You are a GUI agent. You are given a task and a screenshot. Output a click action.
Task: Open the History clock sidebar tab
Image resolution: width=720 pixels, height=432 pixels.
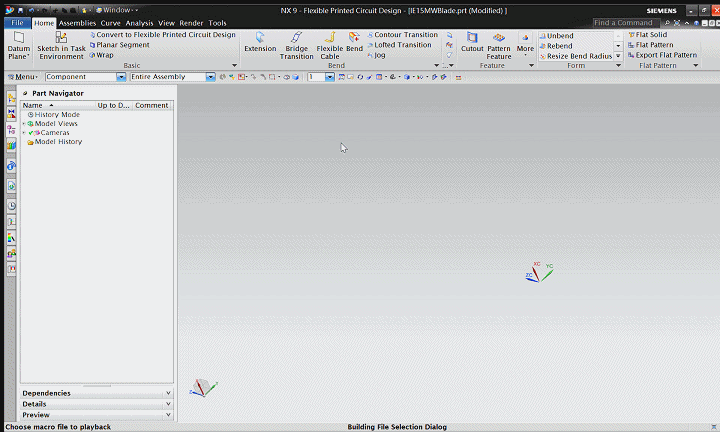coord(11,206)
